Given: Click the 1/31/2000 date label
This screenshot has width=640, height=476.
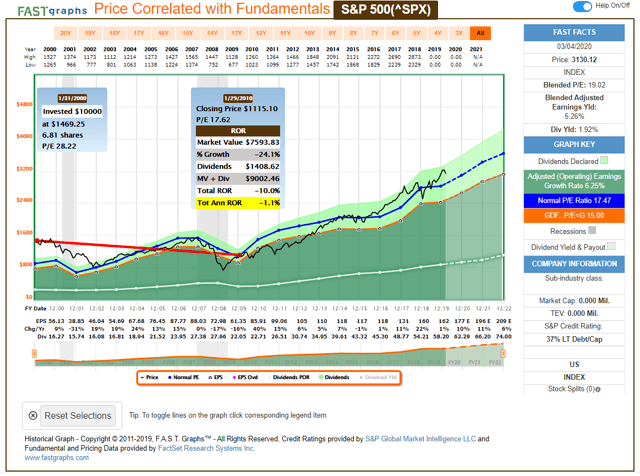Looking at the screenshot, I should tap(72, 98).
